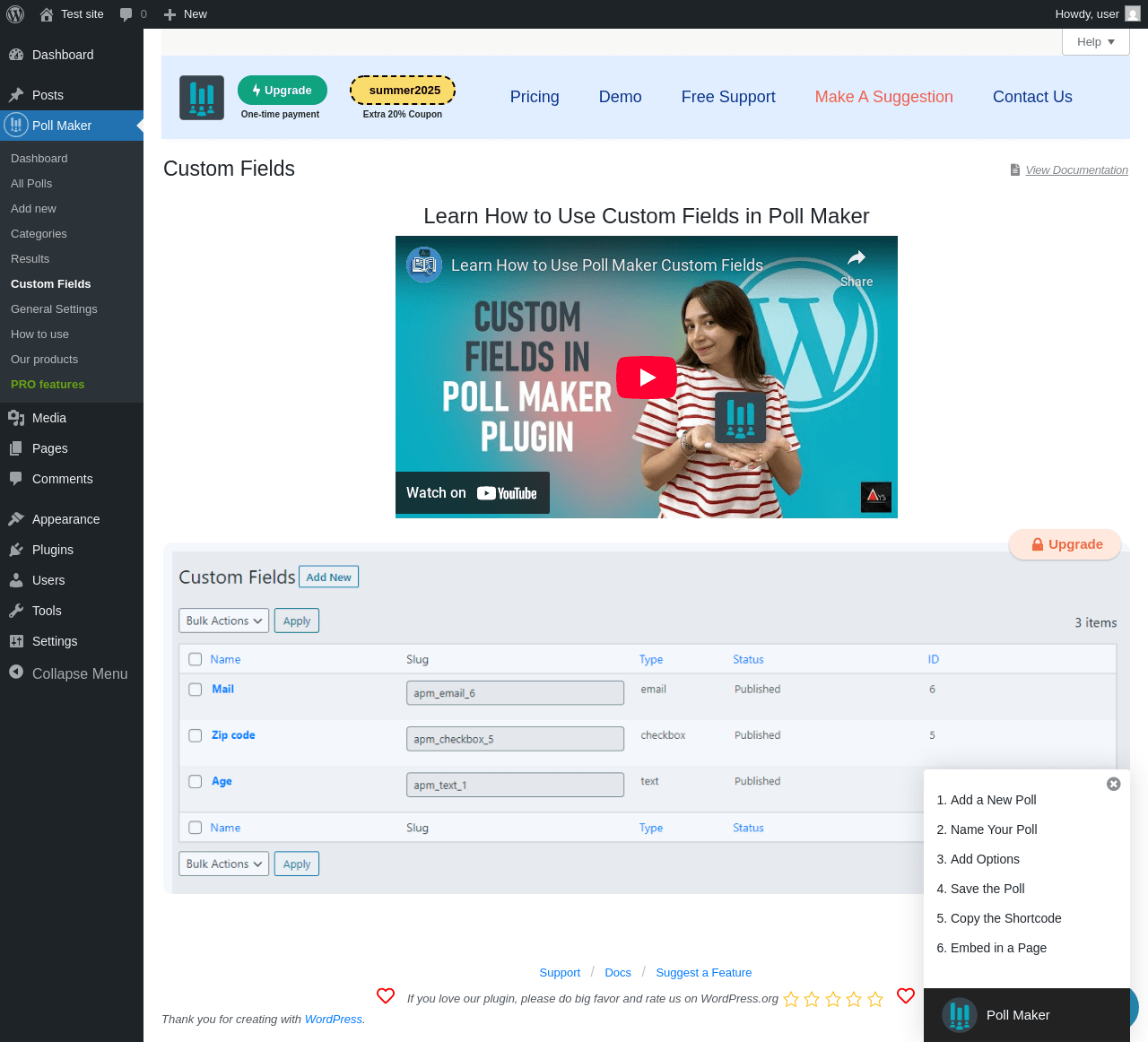Click the apm_text_1 slug field

[x=515, y=785]
